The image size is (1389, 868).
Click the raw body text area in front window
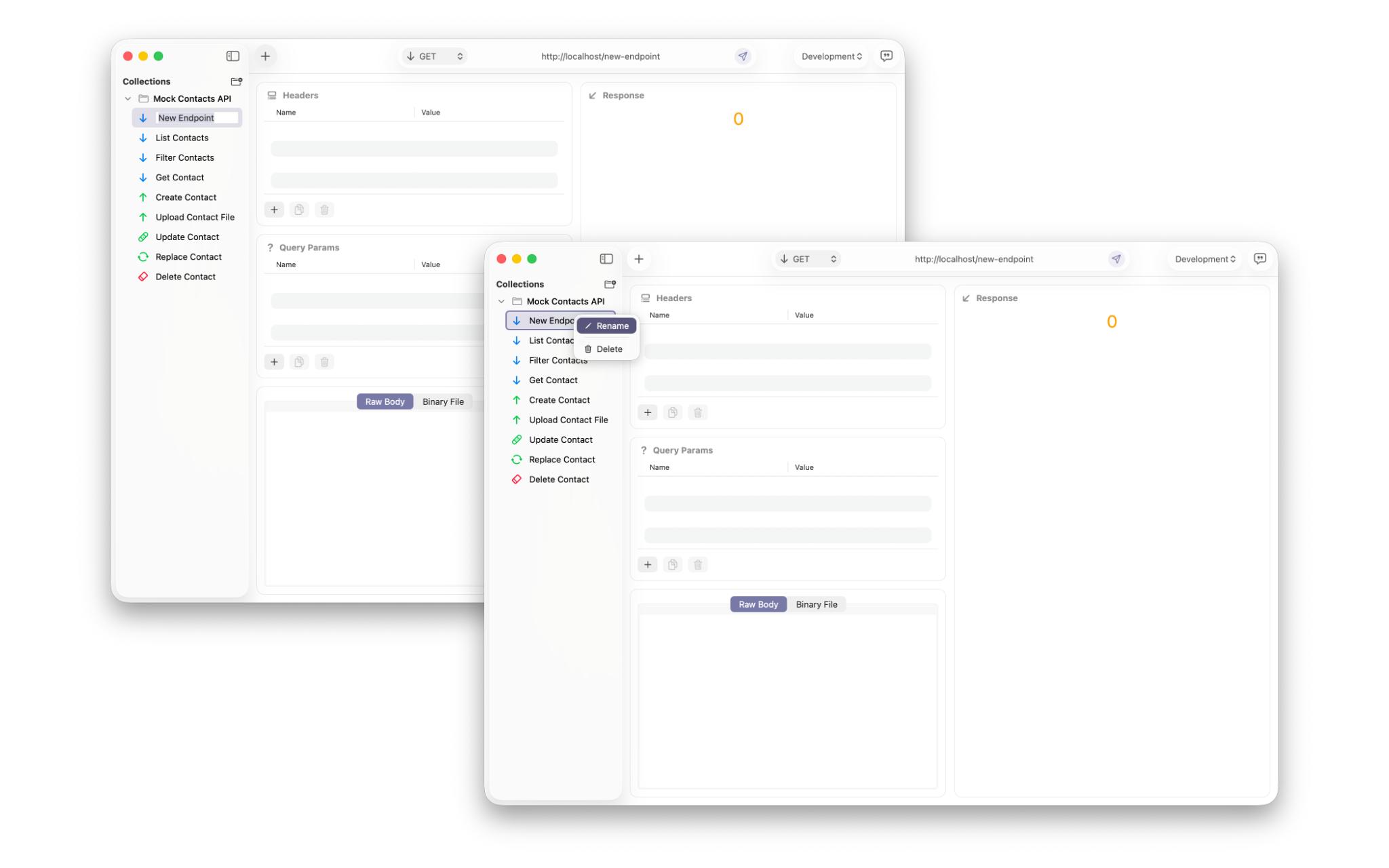click(x=787, y=701)
